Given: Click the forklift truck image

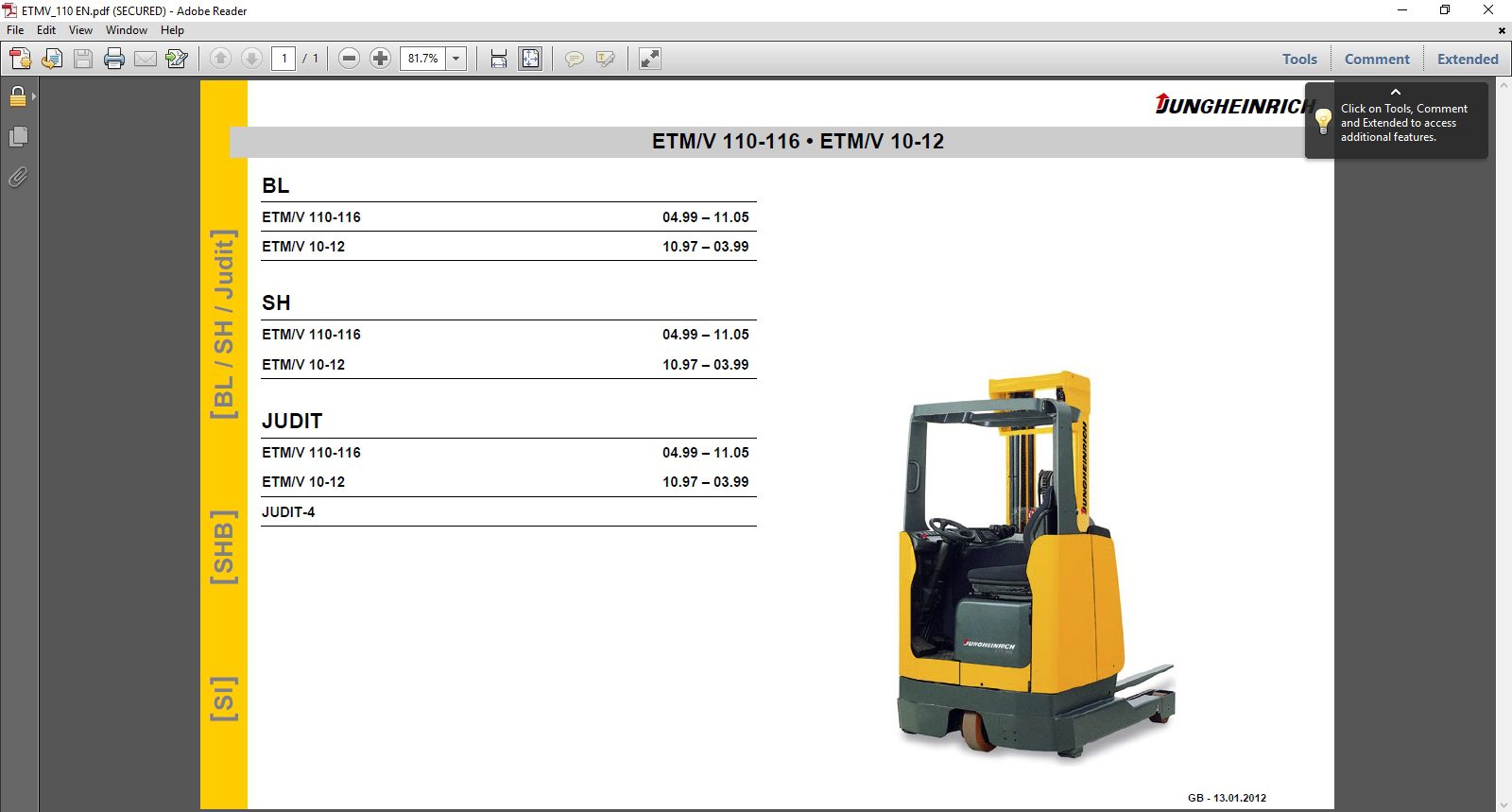Looking at the screenshot, I should tap(1035, 564).
